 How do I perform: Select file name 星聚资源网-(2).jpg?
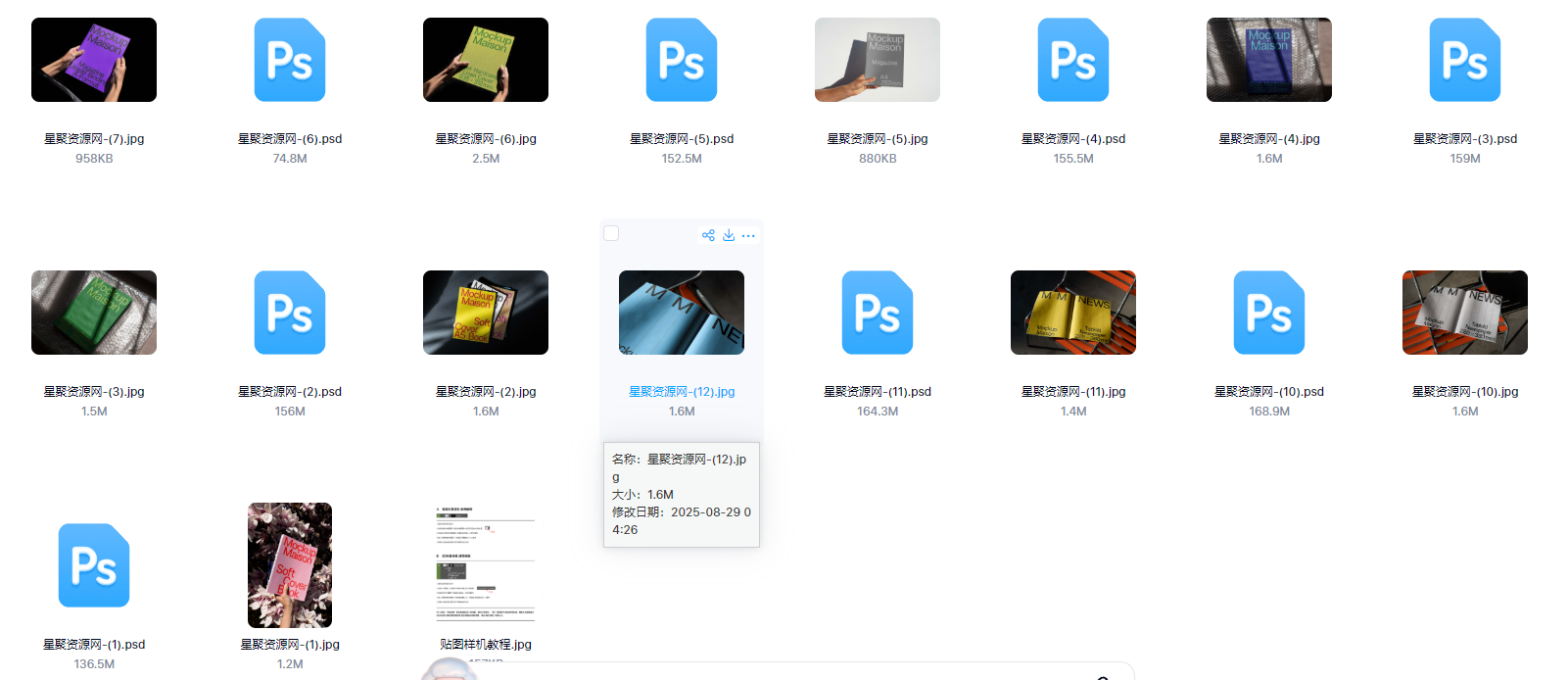(x=486, y=392)
